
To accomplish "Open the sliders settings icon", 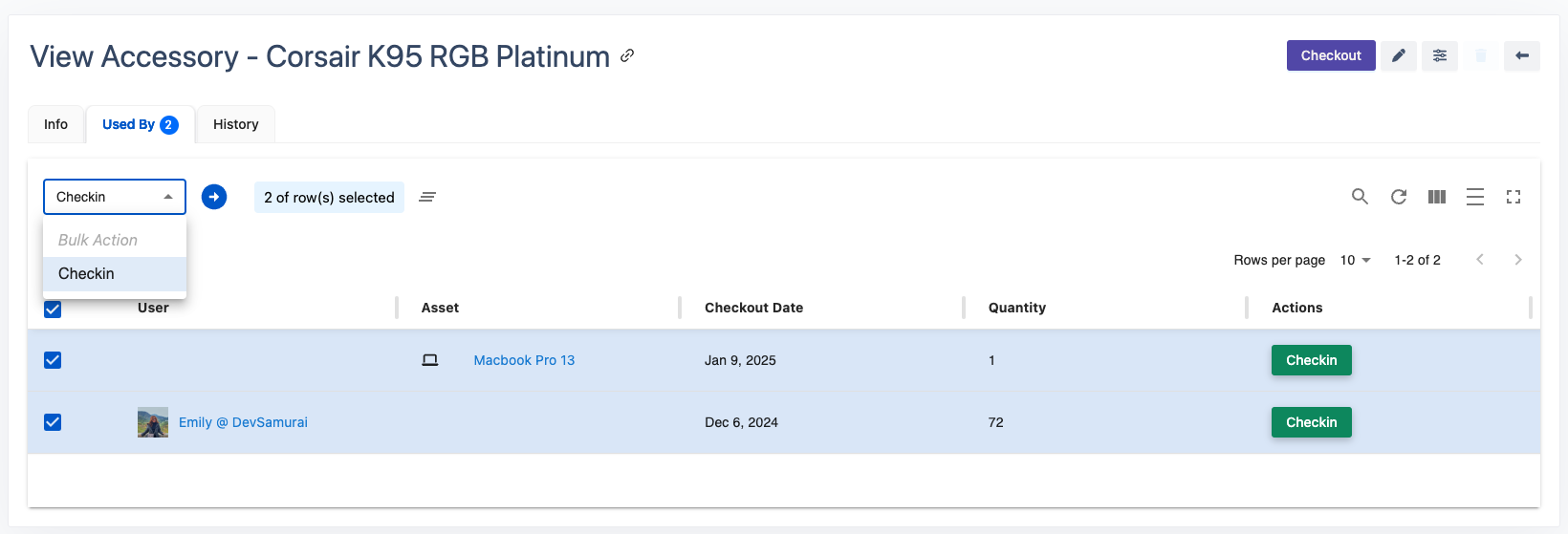I will 1439,55.
